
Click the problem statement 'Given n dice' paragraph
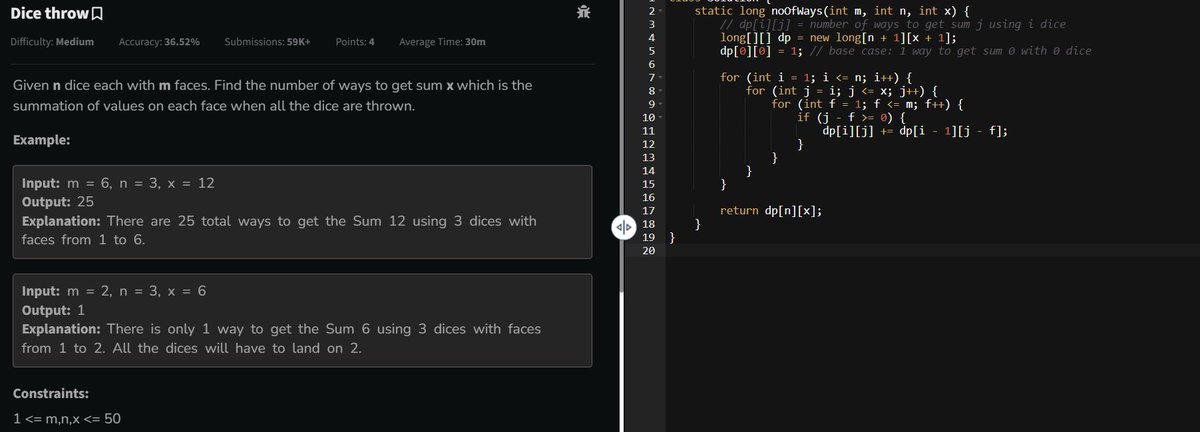(272, 95)
